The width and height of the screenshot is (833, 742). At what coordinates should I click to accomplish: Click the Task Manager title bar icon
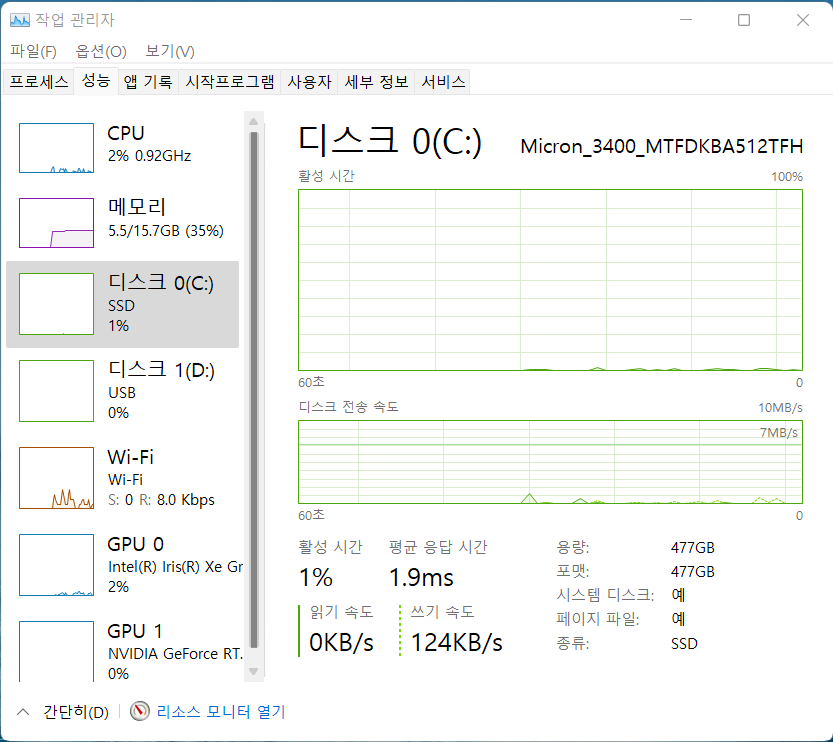pyautogui.click(x=20, y=20)
